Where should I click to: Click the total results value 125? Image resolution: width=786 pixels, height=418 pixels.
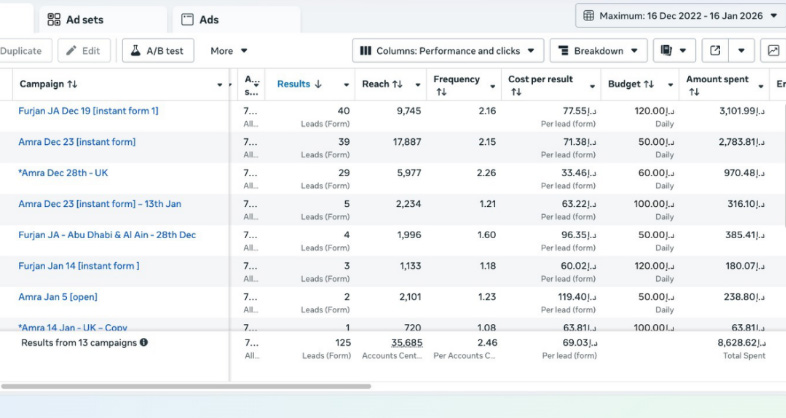click(x=343, y=343)
